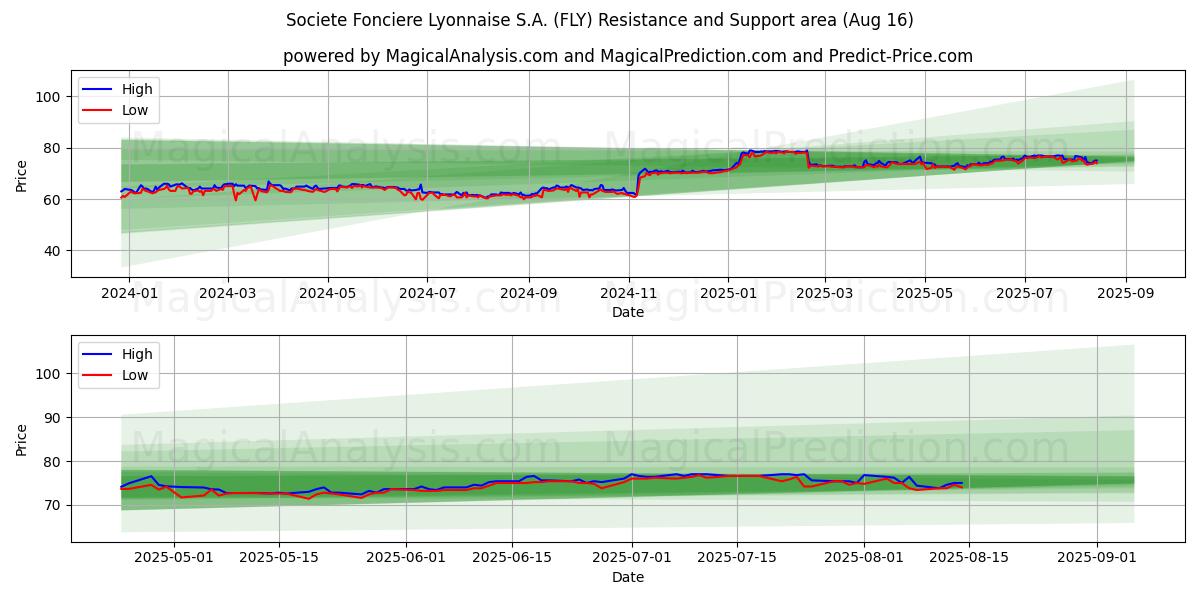This screenshot has width=1200, height=600.
Task: Click the 'Date' axis label under lower chart
Action: tap(627, 577)
